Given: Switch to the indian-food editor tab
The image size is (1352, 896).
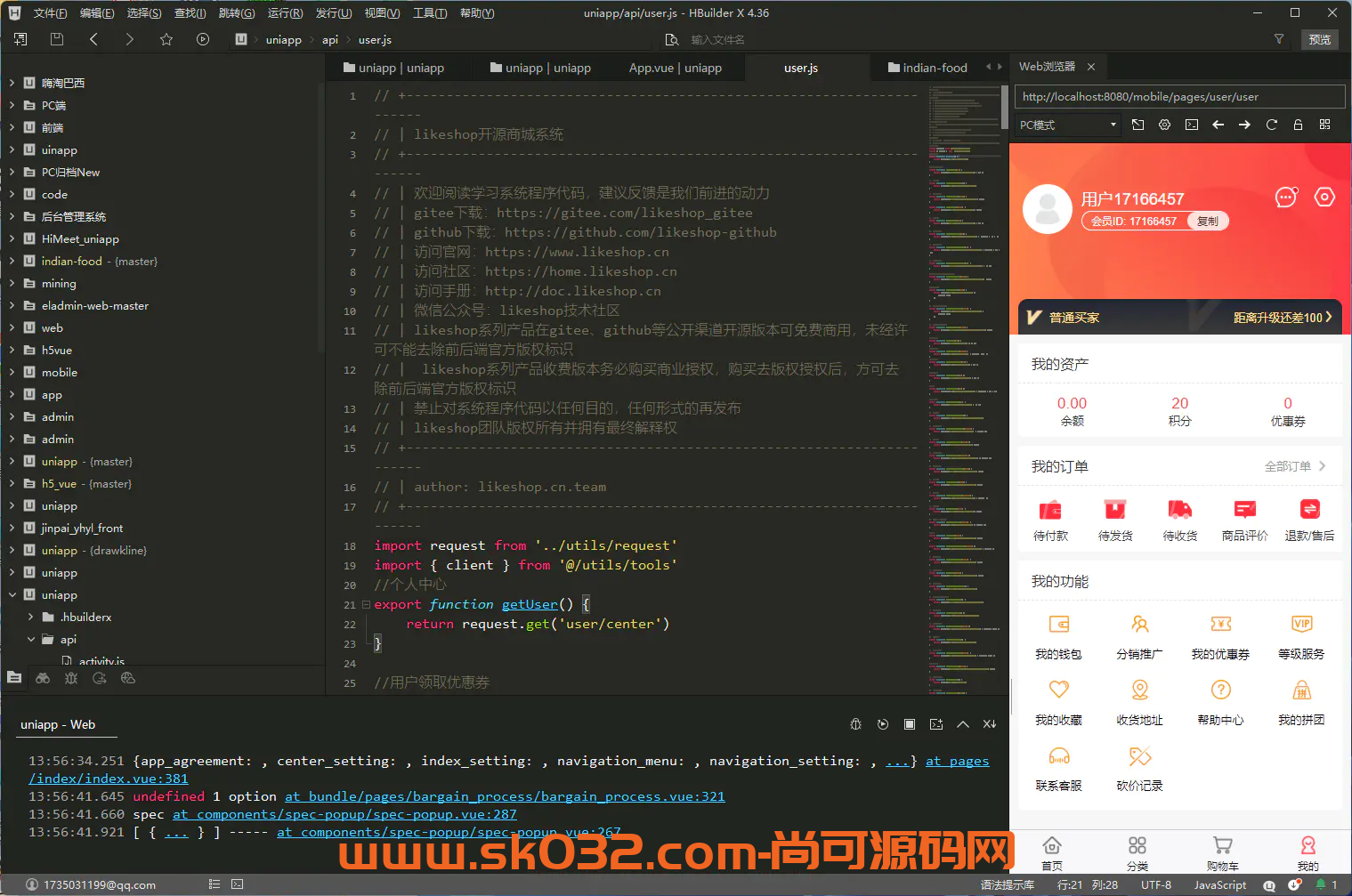Looking at the screenshot, I should (x=927, y=68).
